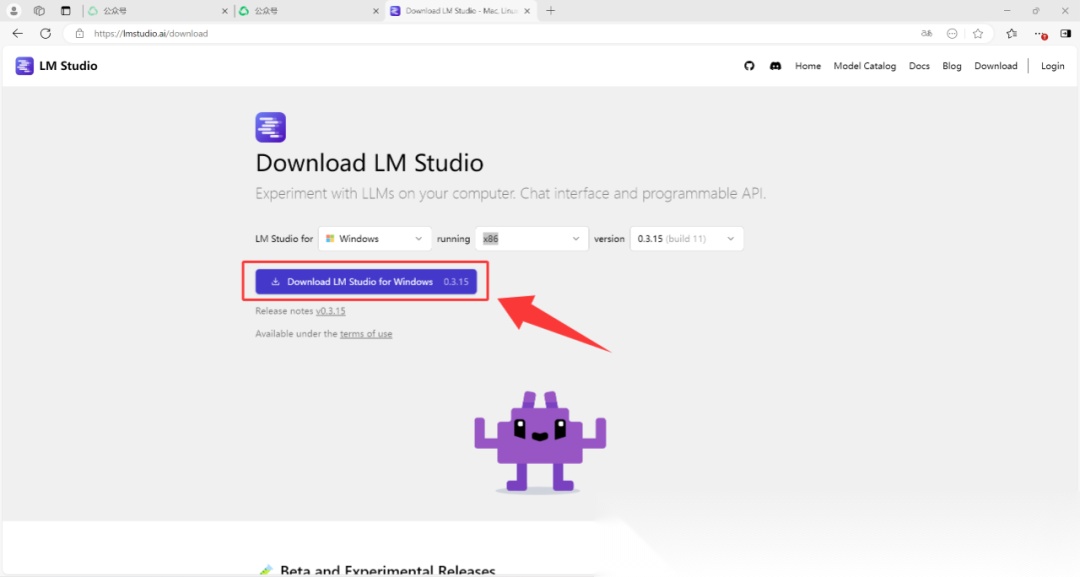The width and height of the screenshot is (1080, 577).
Task: Close the browser window
Action: (x=1065, y=10)
